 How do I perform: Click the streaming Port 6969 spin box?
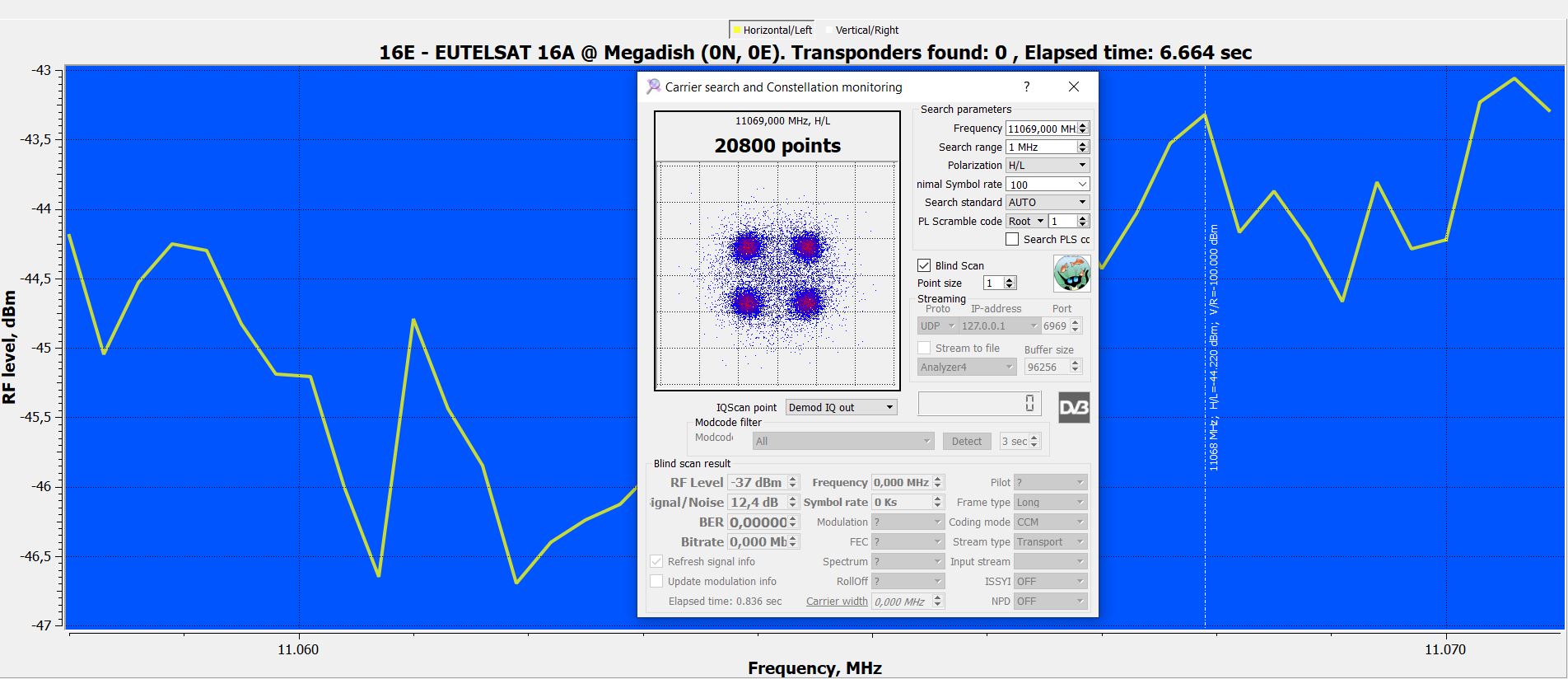(x=1062, y=325)
